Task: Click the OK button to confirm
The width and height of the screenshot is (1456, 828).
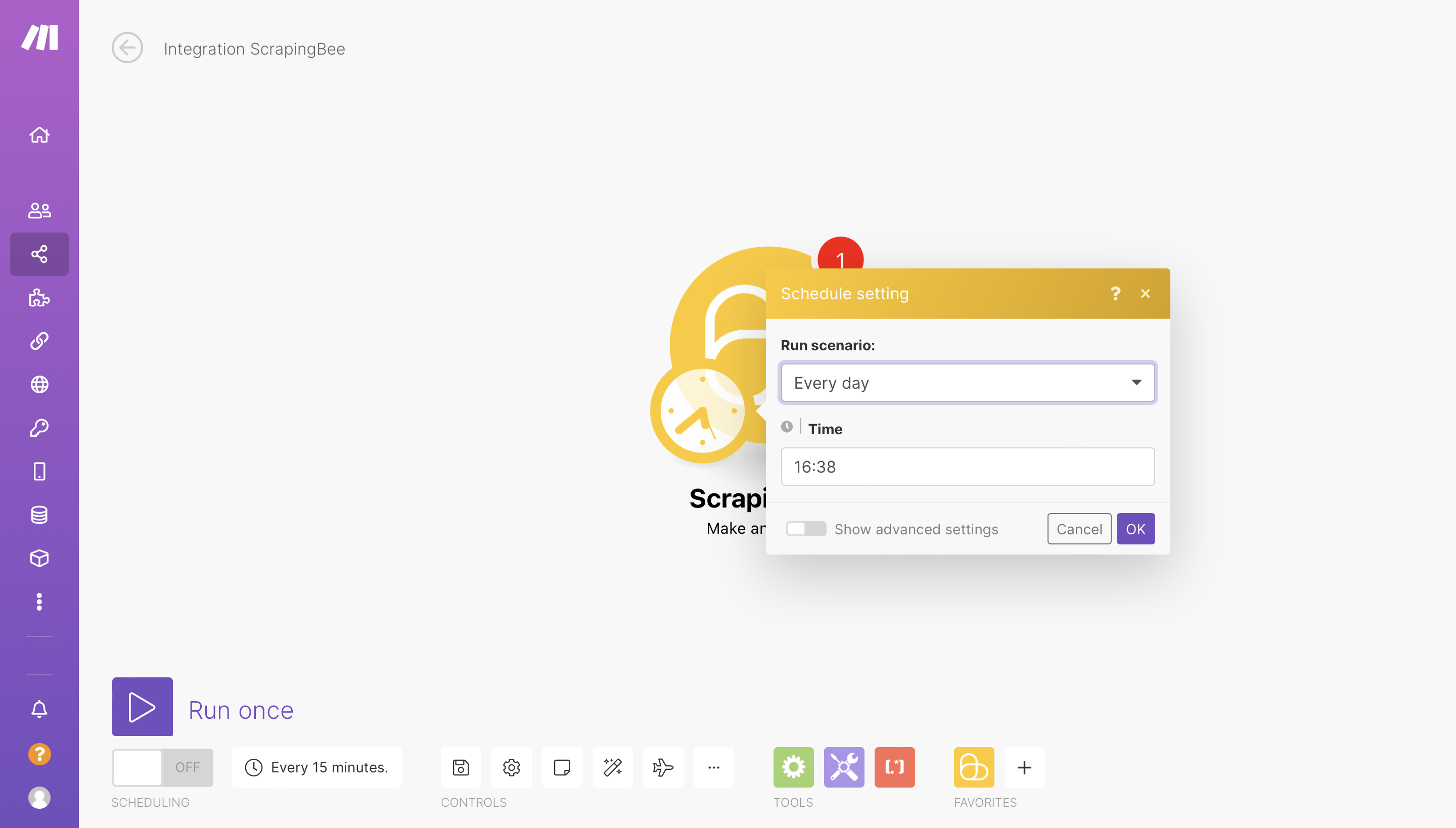Action: pos(1135,528)
